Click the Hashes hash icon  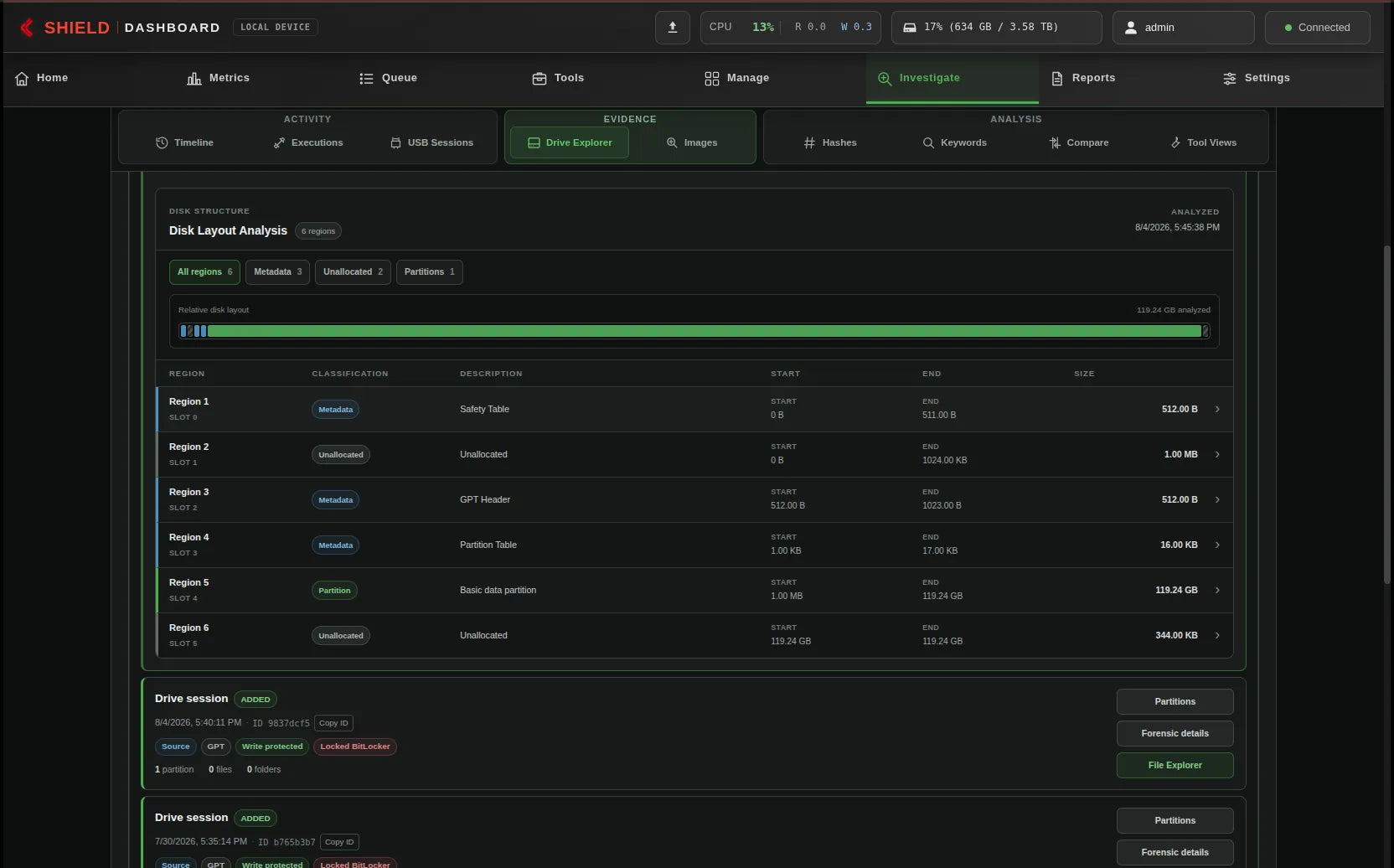[809, 143]
